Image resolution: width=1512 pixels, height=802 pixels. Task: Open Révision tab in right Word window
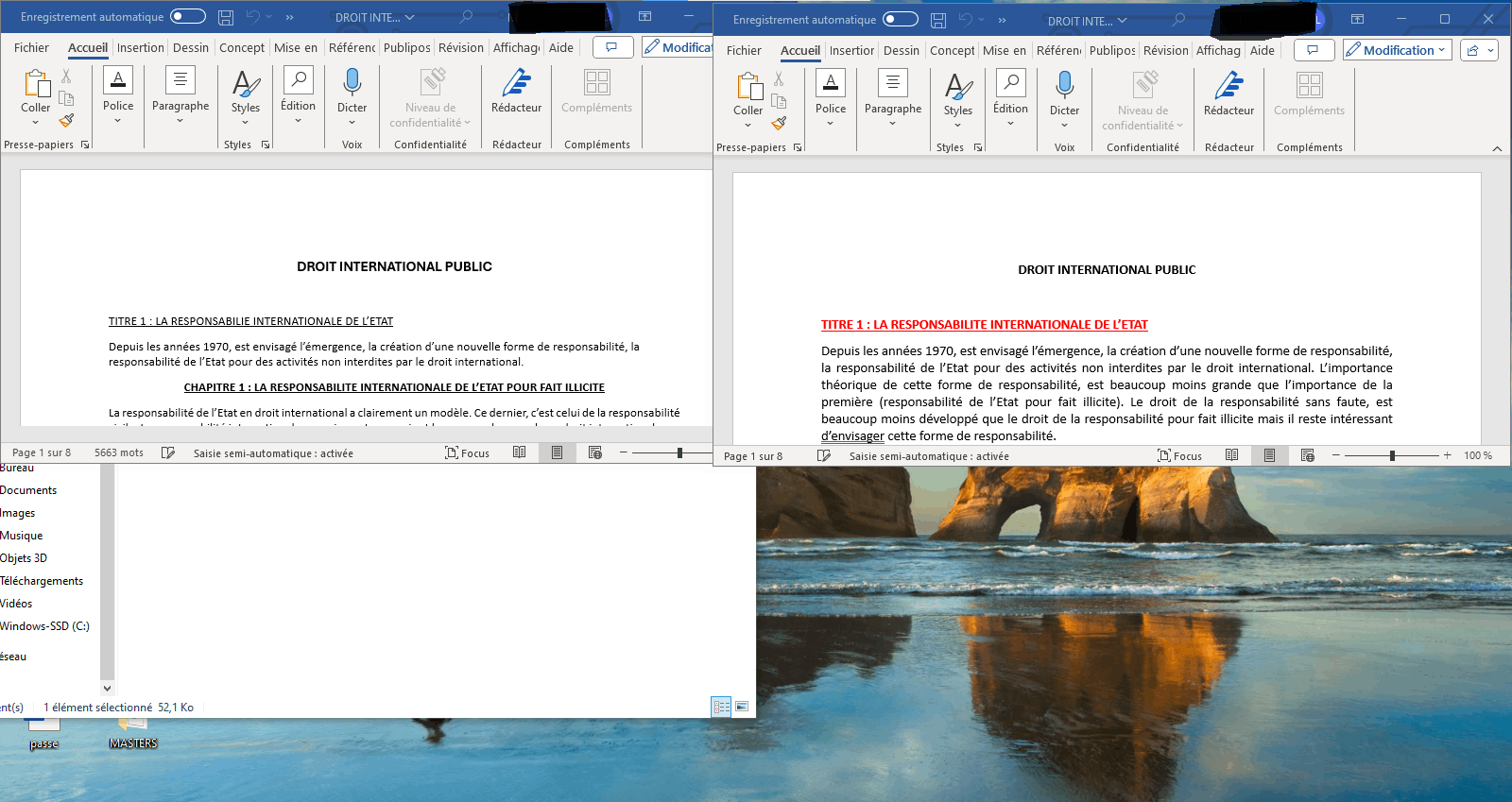tap(1166, 50)
